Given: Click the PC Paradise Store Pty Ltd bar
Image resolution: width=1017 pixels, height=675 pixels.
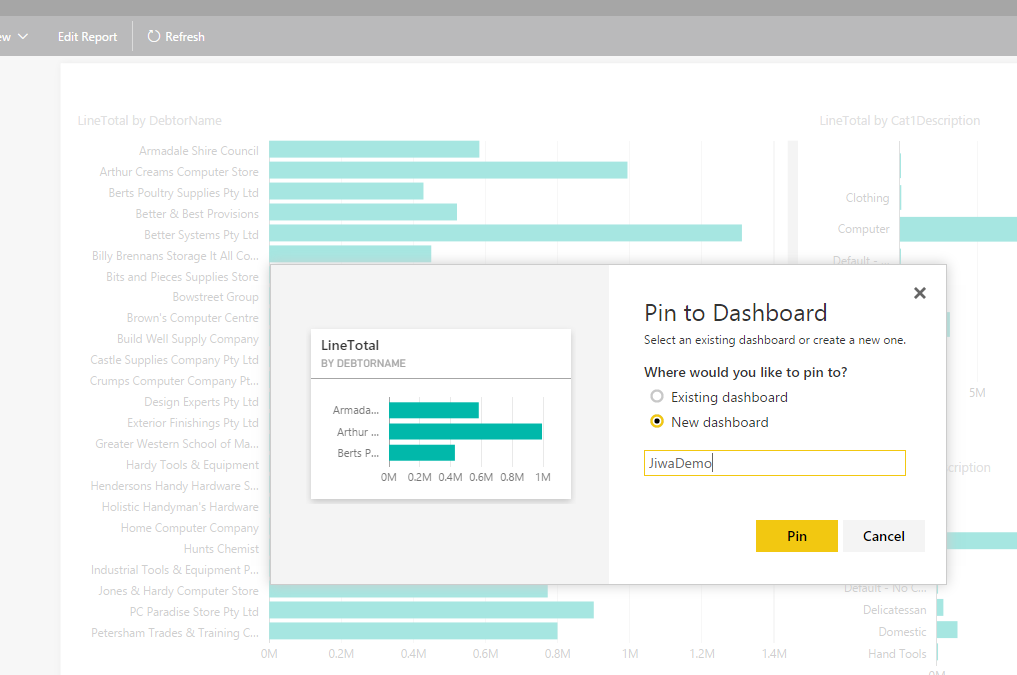Looking at the screenshot, I should click(431, 611).
